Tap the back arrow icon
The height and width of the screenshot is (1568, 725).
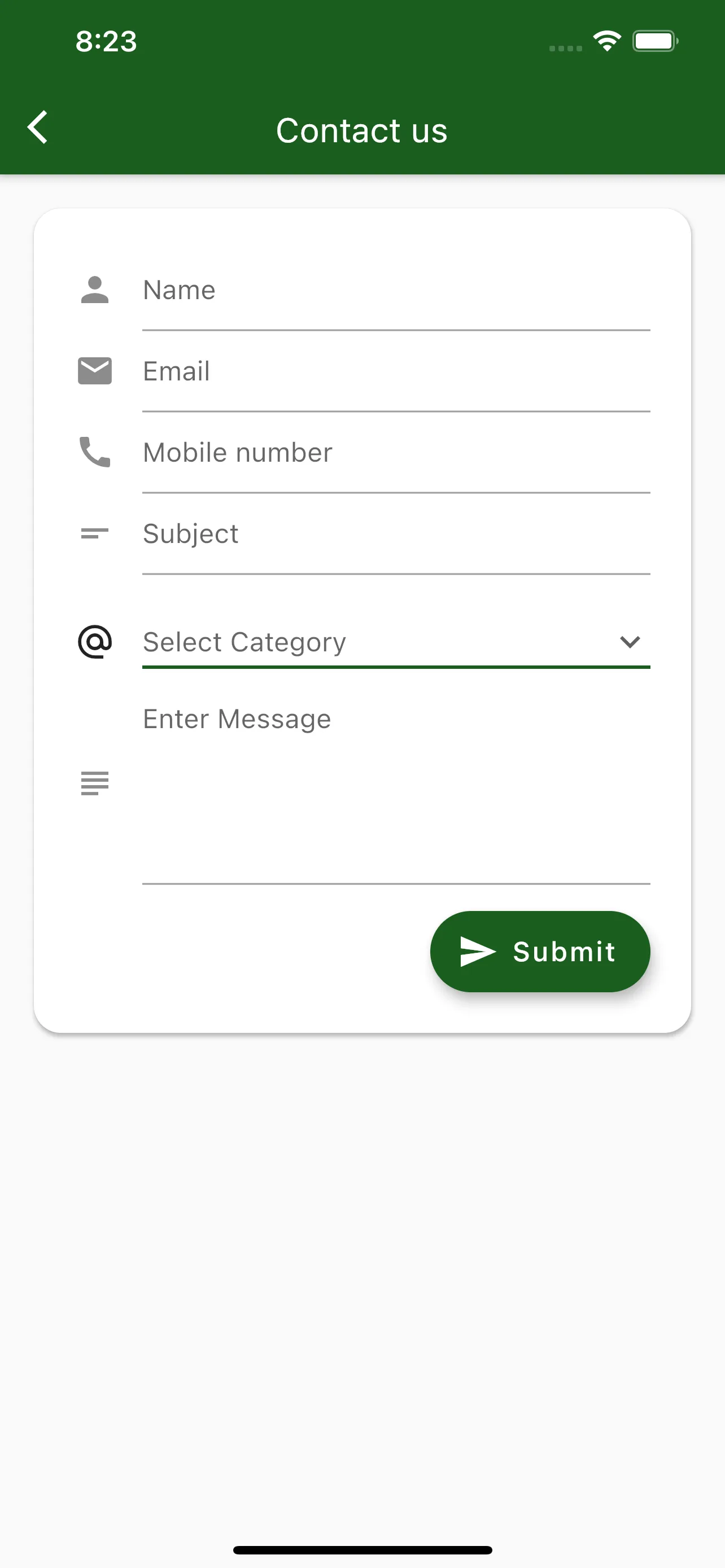(x=38, y=127)
